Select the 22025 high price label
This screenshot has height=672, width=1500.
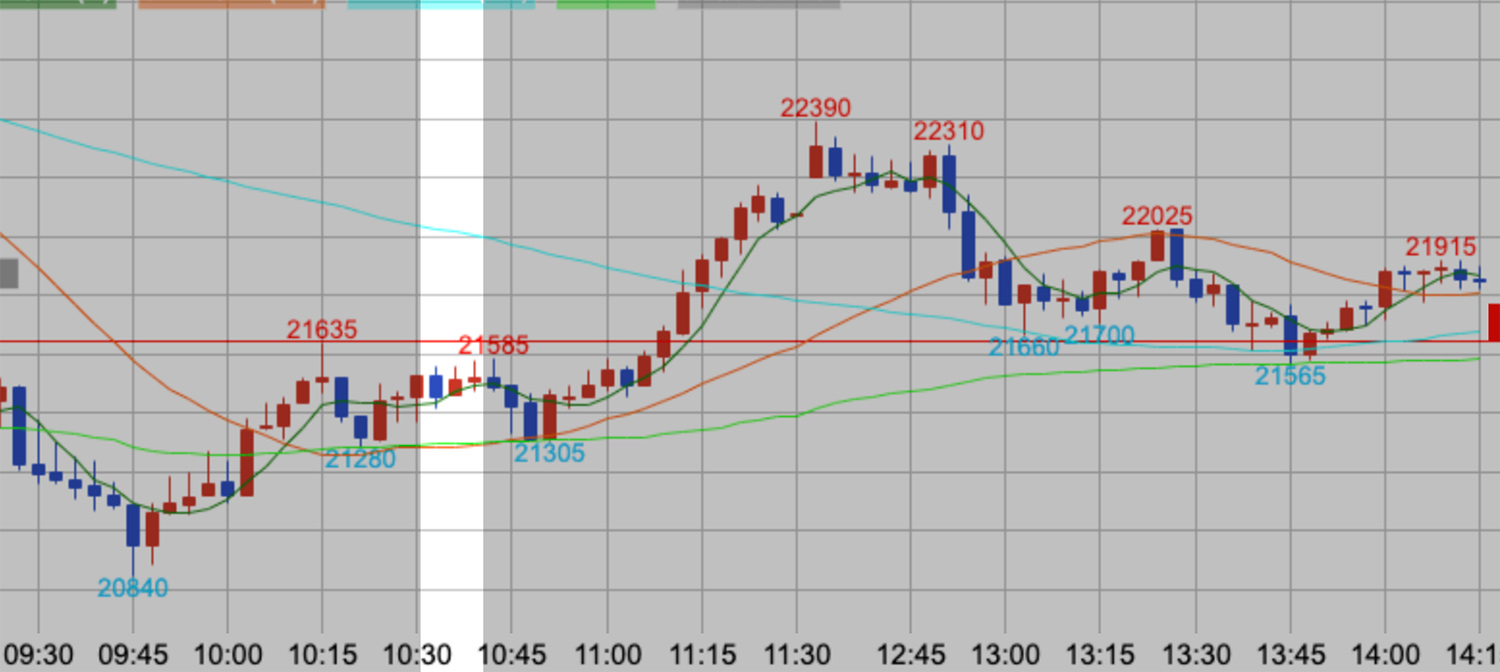[x=1157, y=216]
